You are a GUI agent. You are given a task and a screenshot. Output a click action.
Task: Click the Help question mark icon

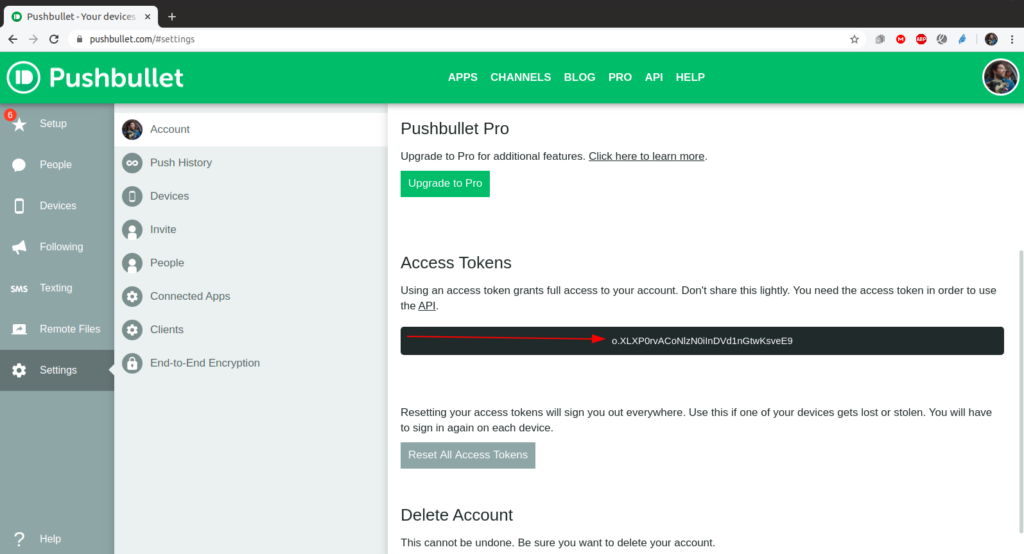pyautogui.click(x=19, y=539)
